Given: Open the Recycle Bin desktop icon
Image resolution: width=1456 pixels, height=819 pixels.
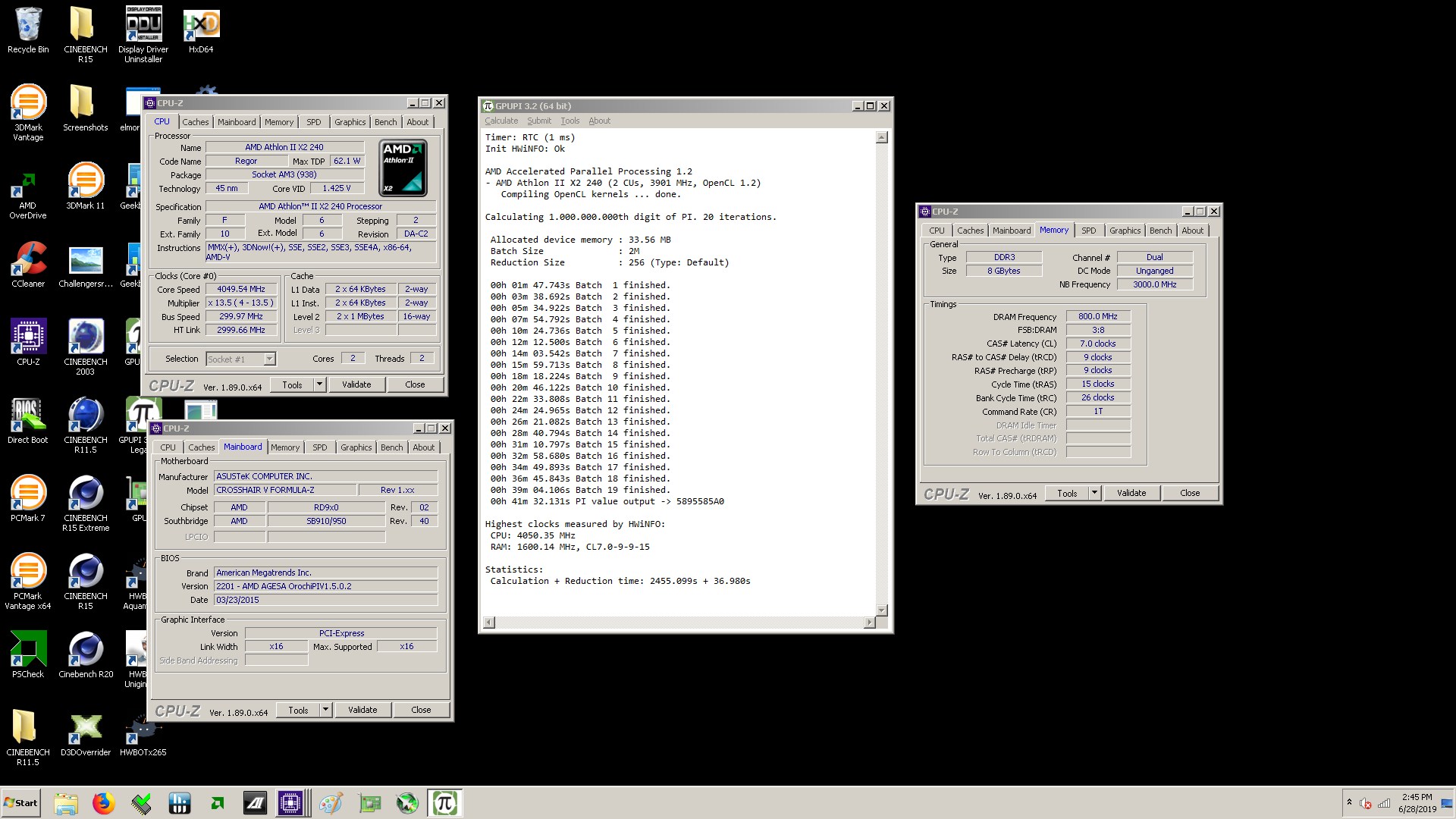Looking at the screenshot, I should [28, 30].
